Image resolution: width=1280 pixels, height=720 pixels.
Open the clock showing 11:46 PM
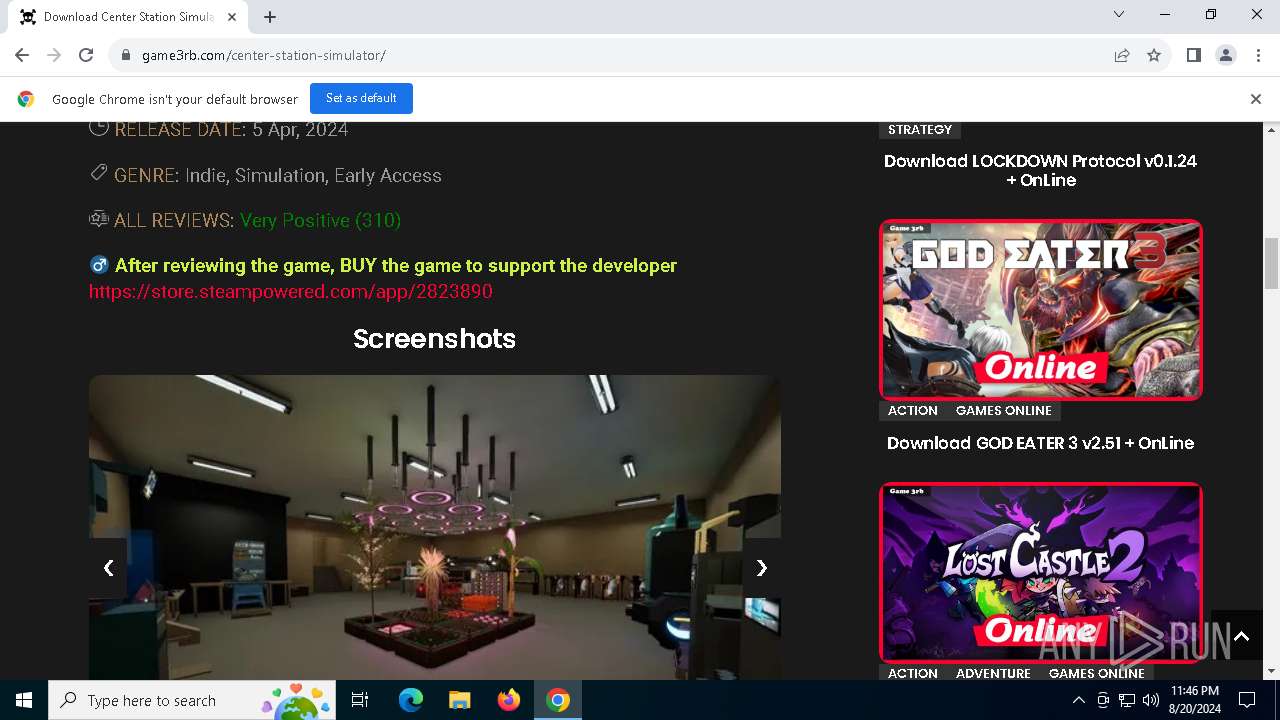point(1194,700)
